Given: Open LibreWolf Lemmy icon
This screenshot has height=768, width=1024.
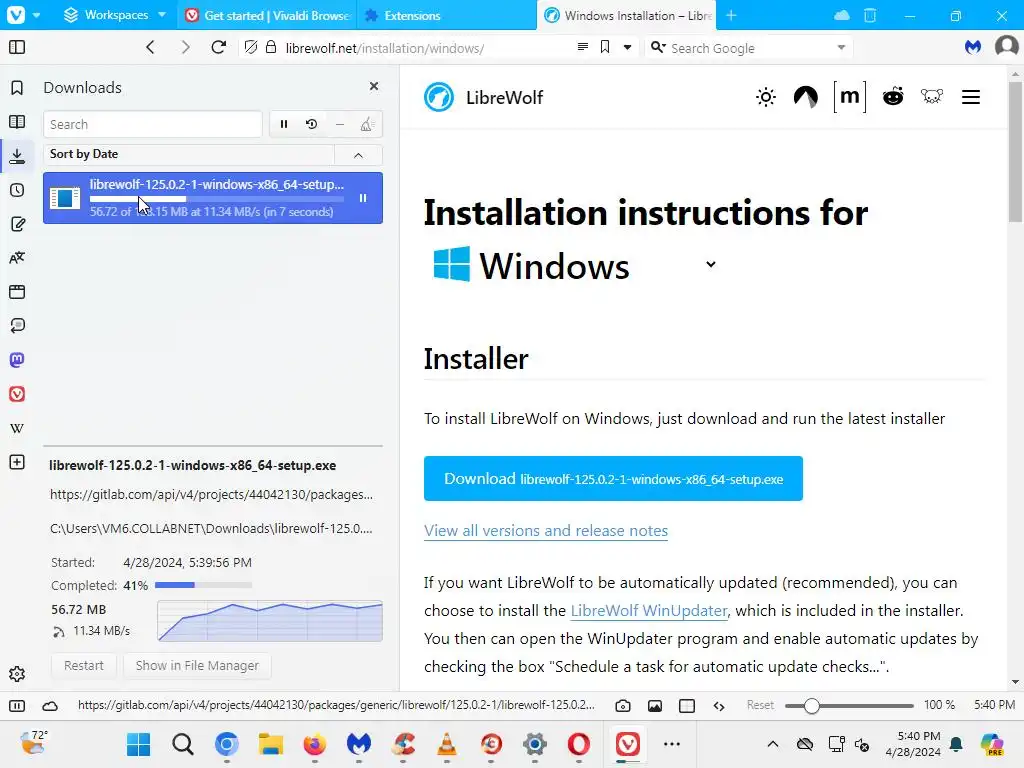Looking at the screenshot, I should (932, 97).
